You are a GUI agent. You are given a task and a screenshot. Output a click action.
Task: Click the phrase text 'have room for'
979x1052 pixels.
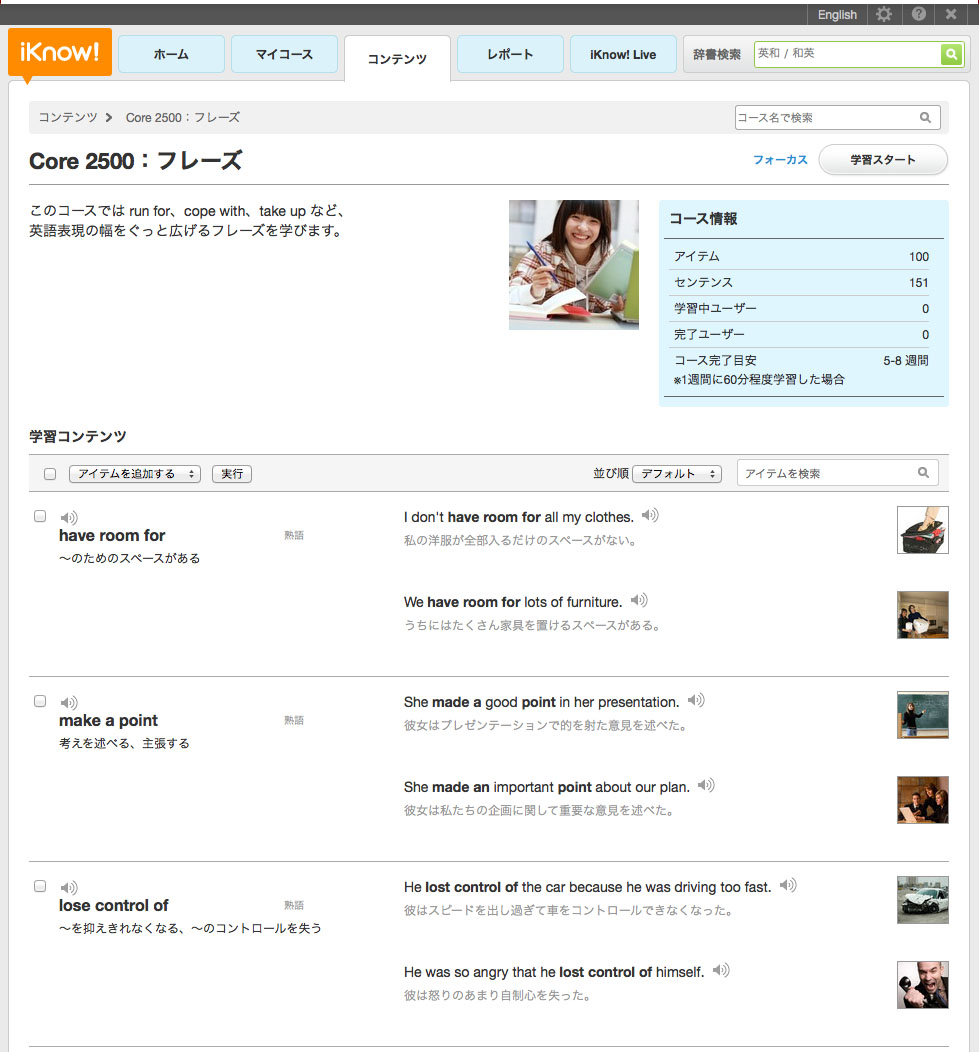click(112, 535)
